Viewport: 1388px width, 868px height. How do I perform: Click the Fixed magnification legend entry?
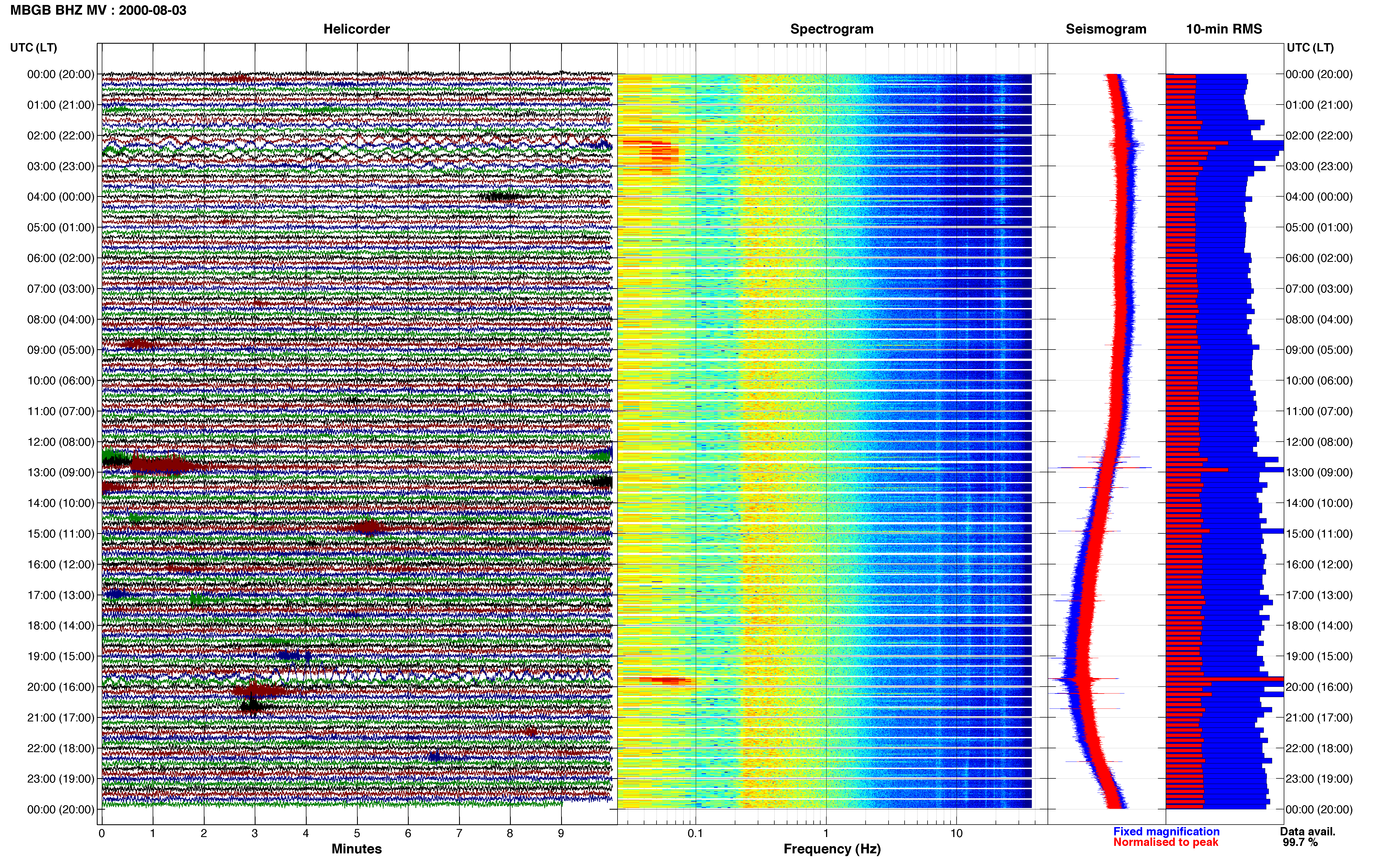click(x=1166, y=831)
